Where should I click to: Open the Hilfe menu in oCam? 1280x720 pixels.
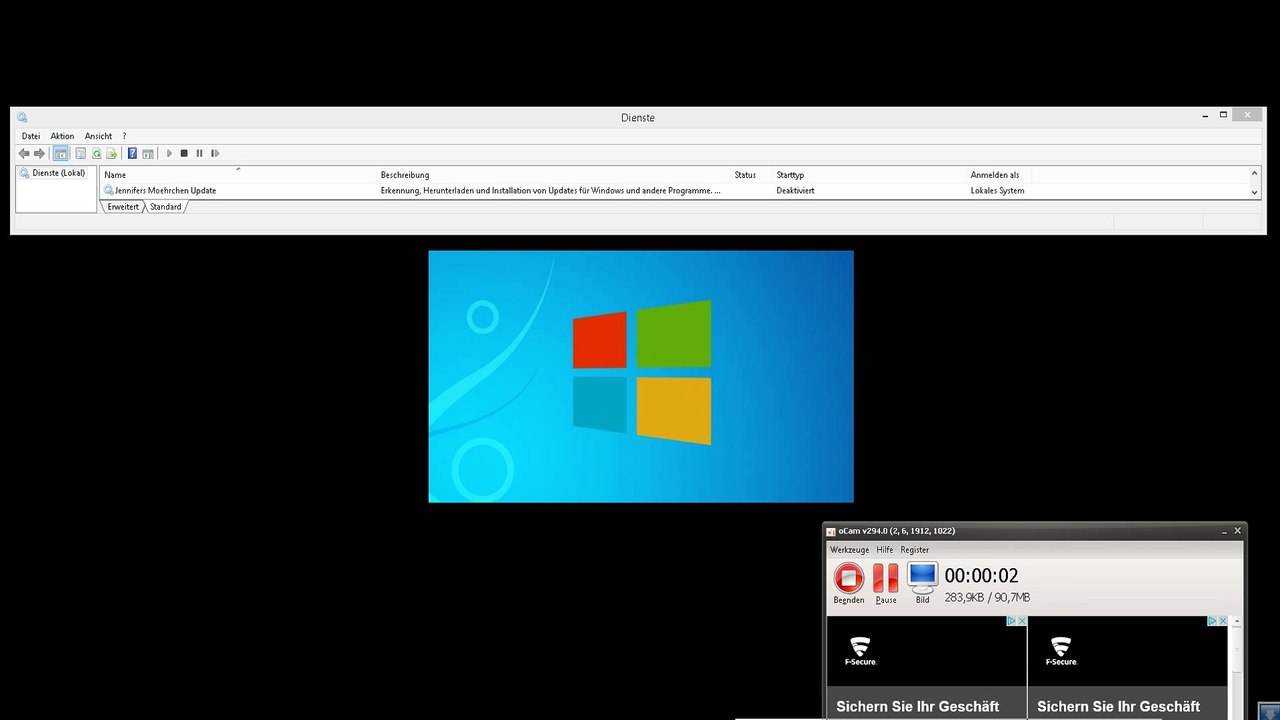tap(885, 550)
